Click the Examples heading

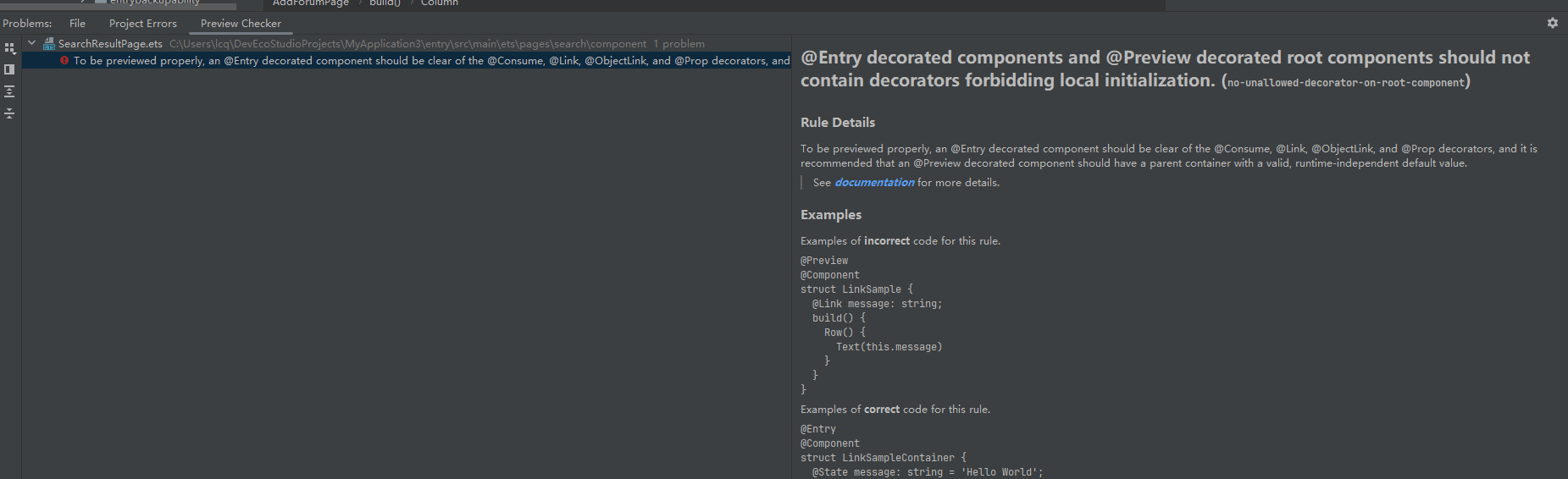click(831, 215)
